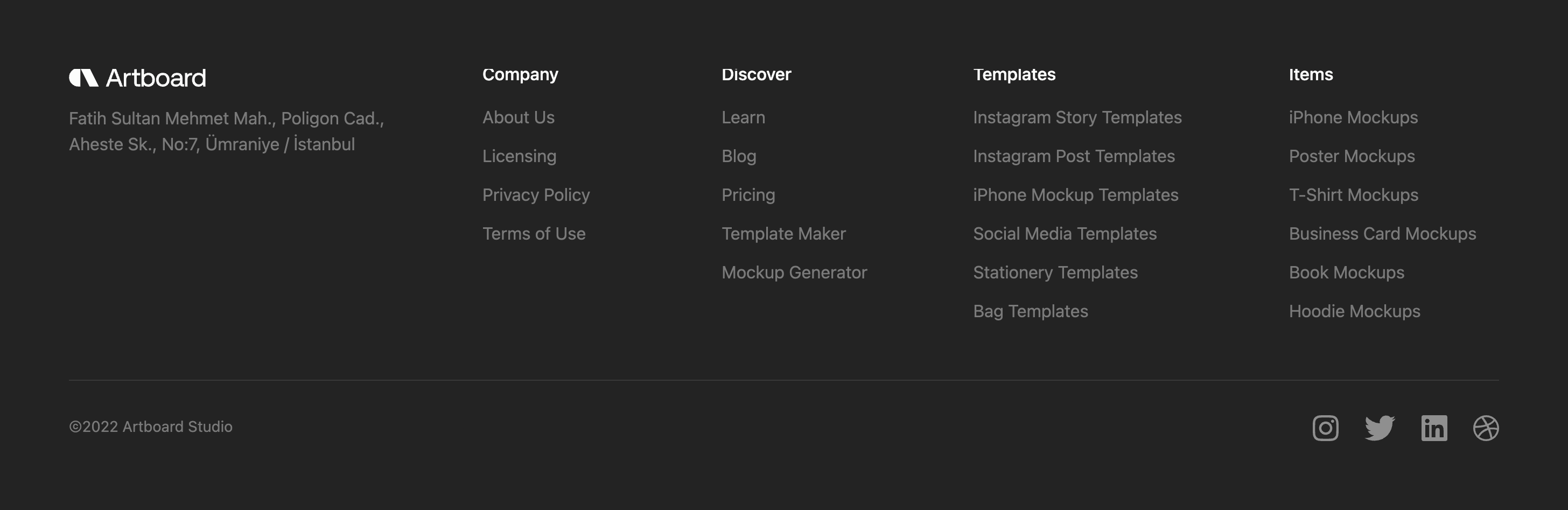This screenshot has height=510, width=1568.
Task: Click the Twitter bird icon
Action: click(1380, 428)
